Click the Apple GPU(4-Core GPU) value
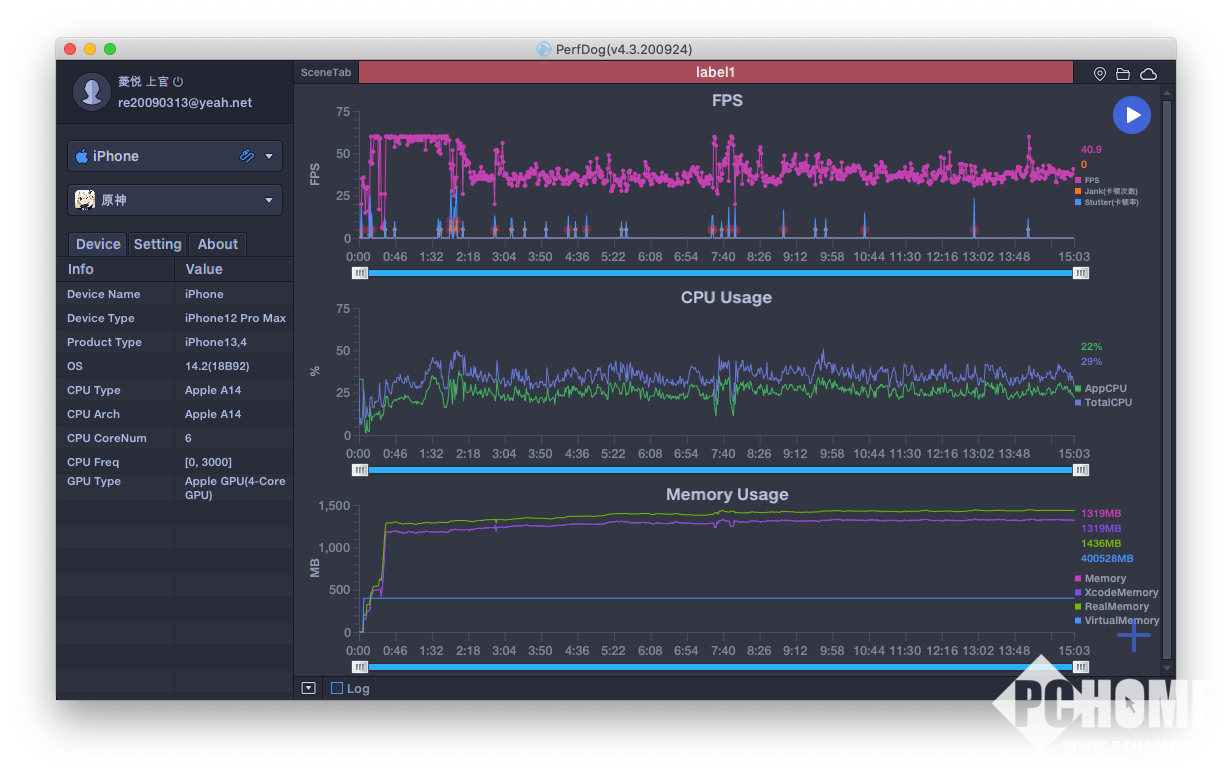The image size is (1232, 774). [235, 488]
